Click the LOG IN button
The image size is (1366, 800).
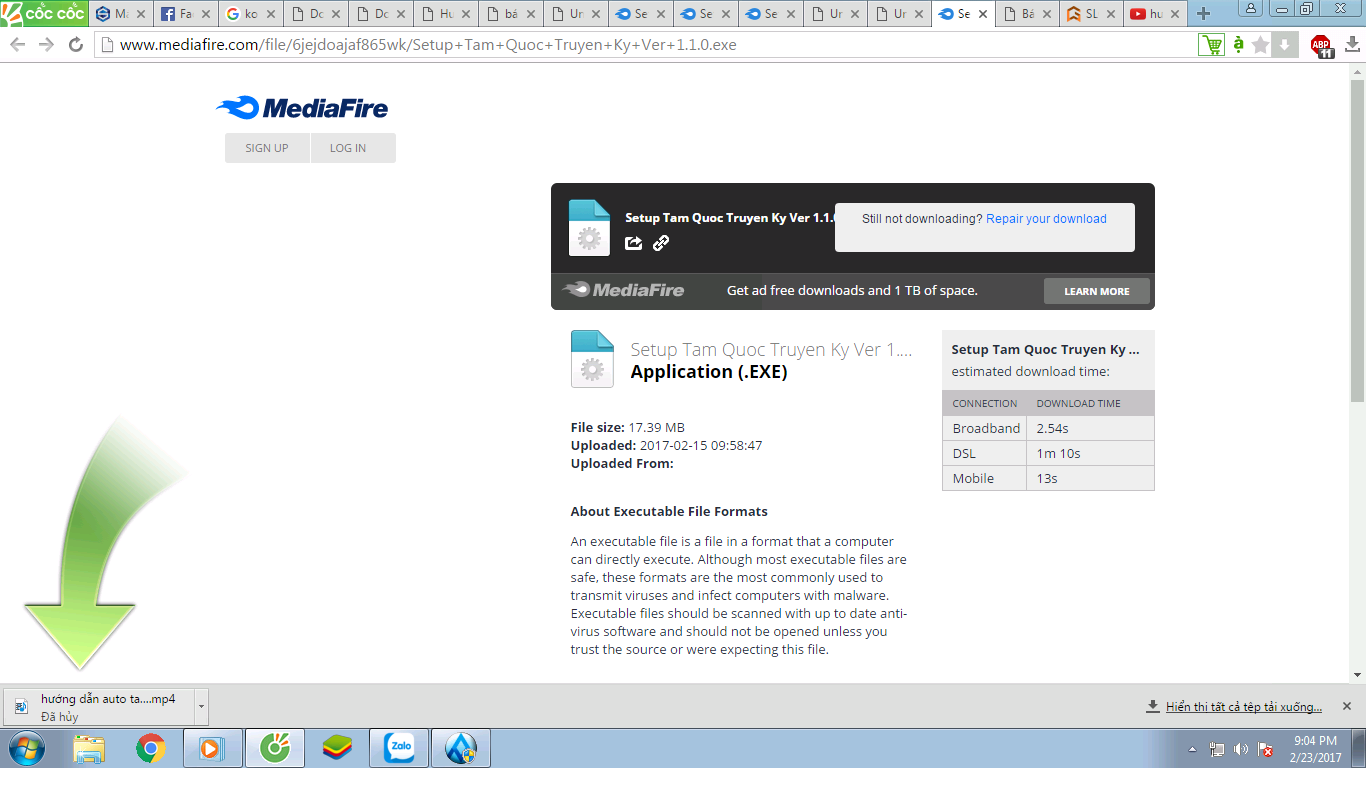pos(348,148)
